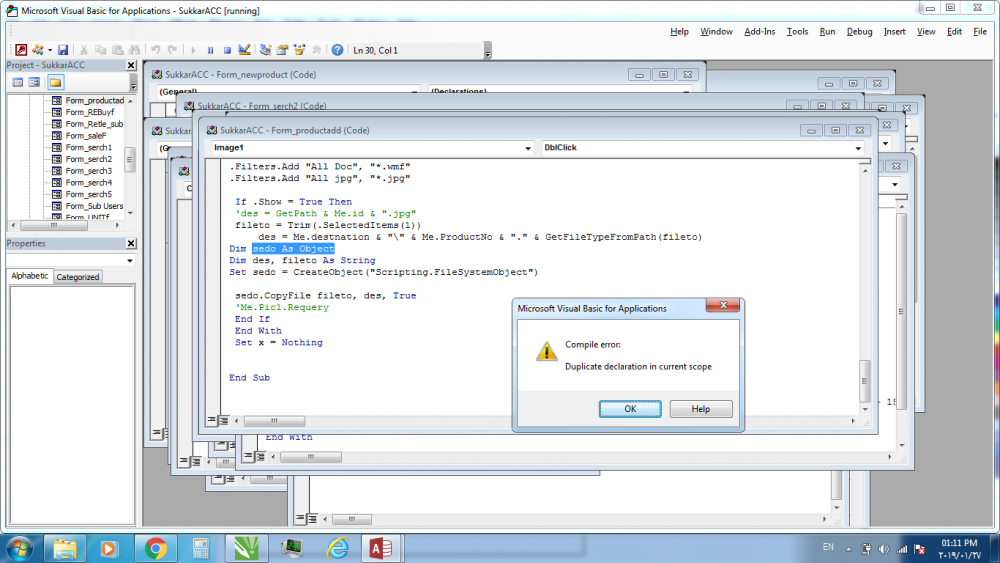Viewport: 1000px width, 563px height.
Task: Open the Add-Ins menu
Action: point(759,31)
